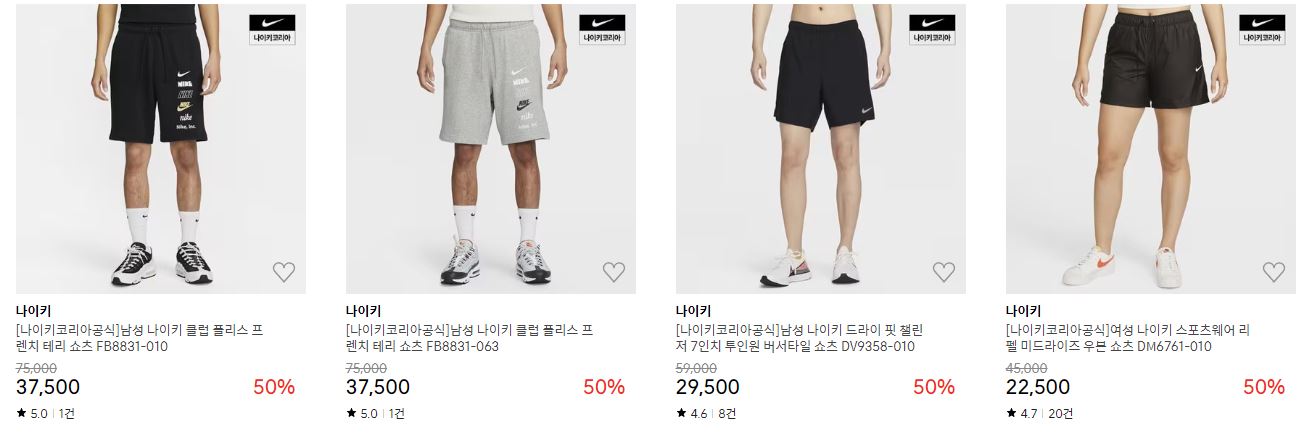The height and width of the screenshot is (437, 1309).
Task: Open men's Dri-FIT Challenger shorts image
Action: (821, 148)
